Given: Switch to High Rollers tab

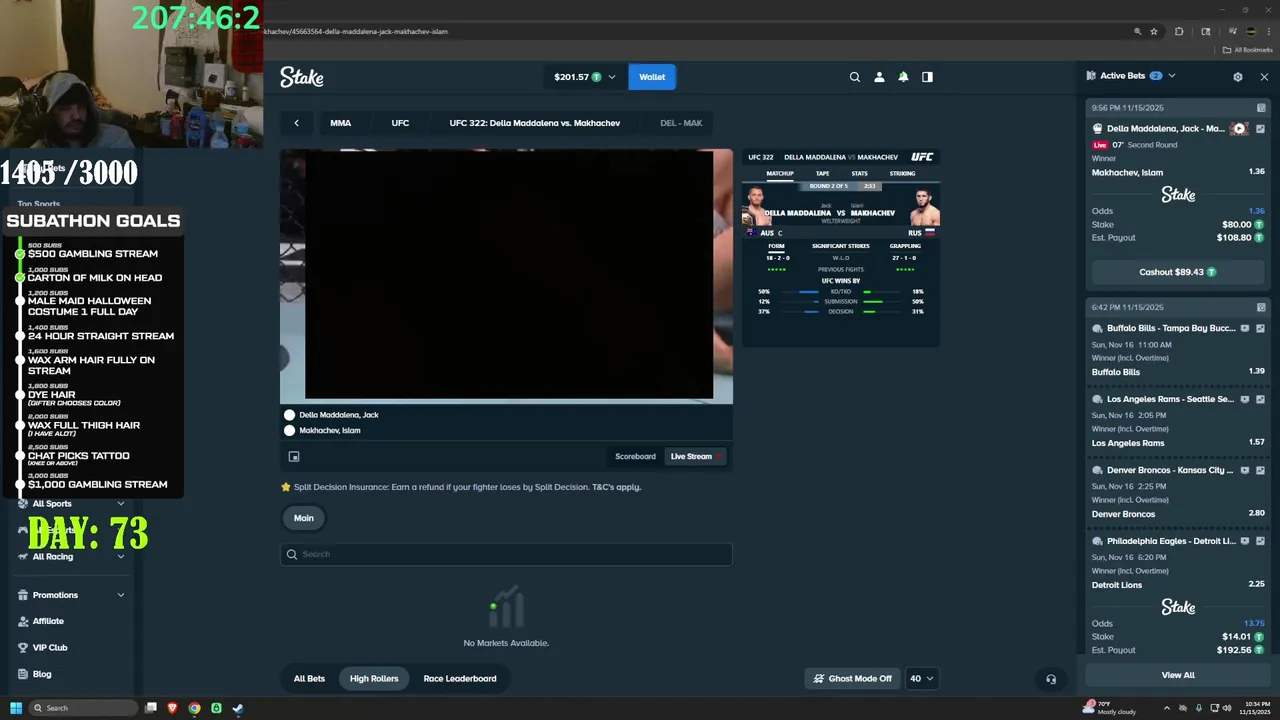Looking at the screenshot, I should click(x=374, y=678).
